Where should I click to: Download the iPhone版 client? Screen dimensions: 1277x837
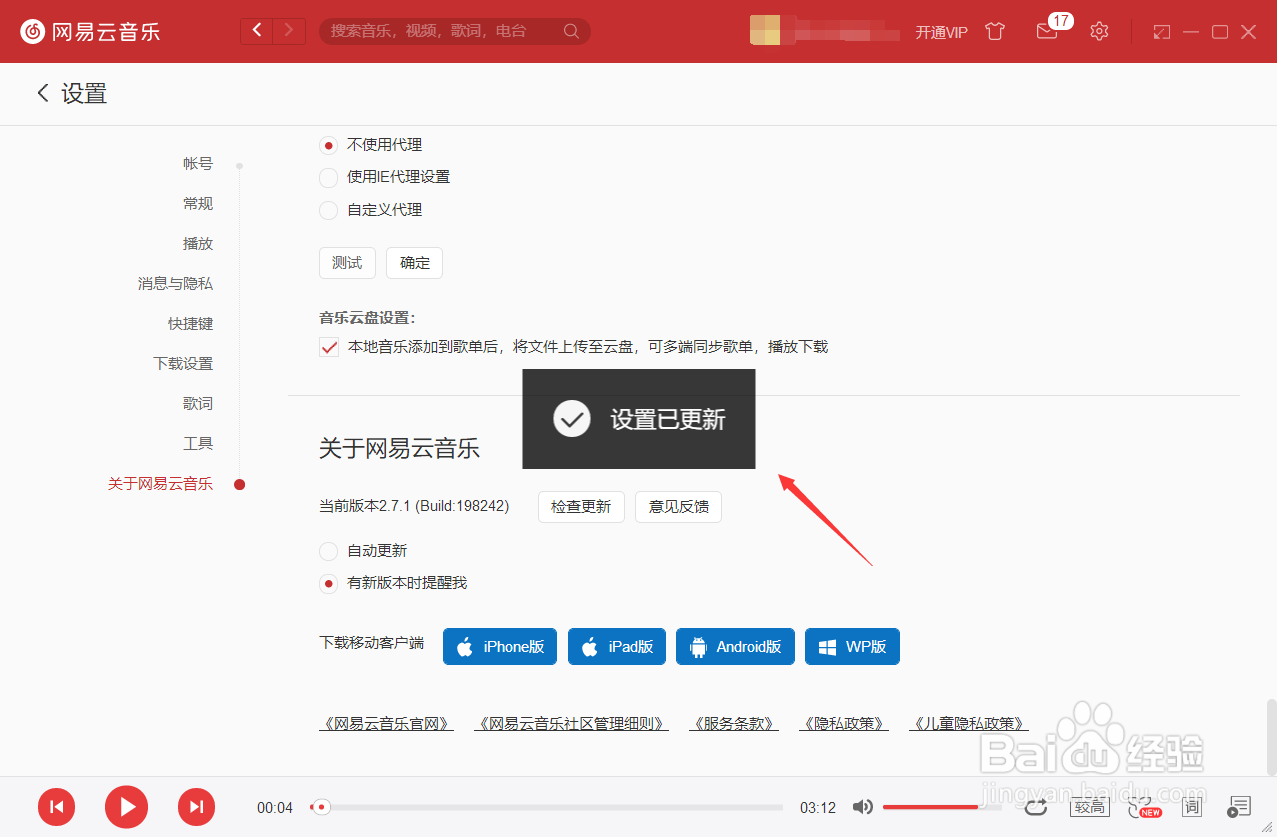click(x=500, y=647)
